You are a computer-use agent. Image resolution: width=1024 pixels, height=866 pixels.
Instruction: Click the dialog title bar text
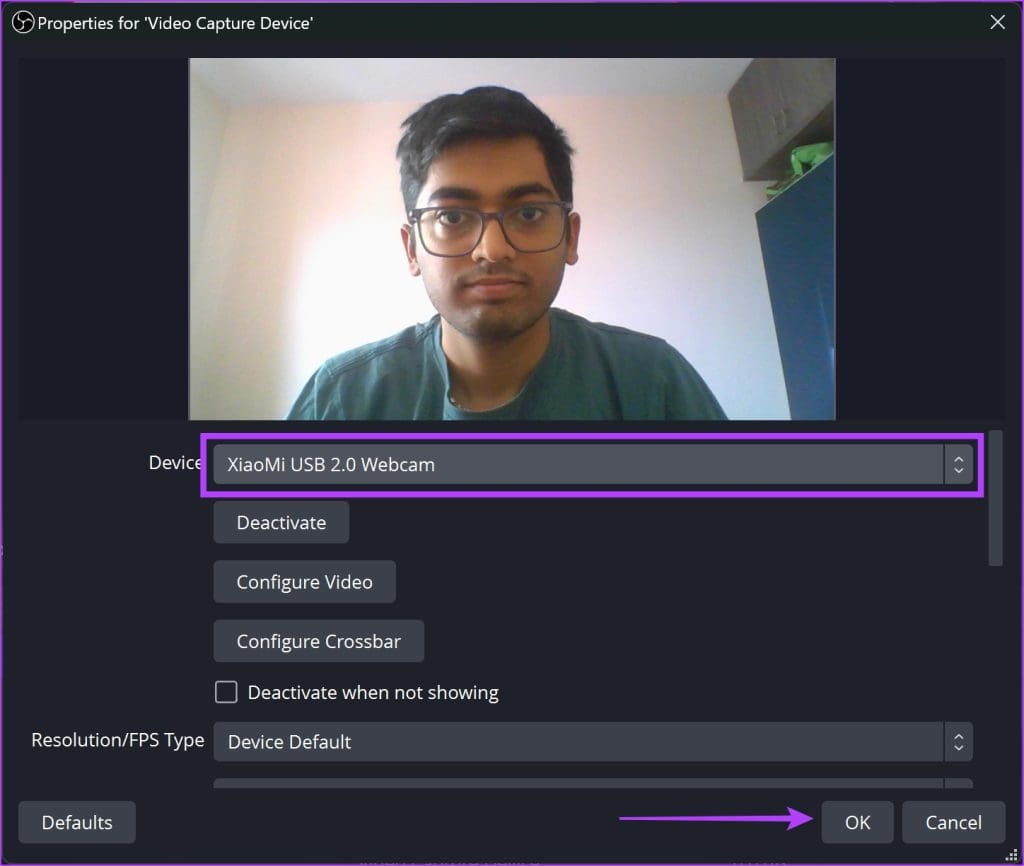click(x=176, y=22)
